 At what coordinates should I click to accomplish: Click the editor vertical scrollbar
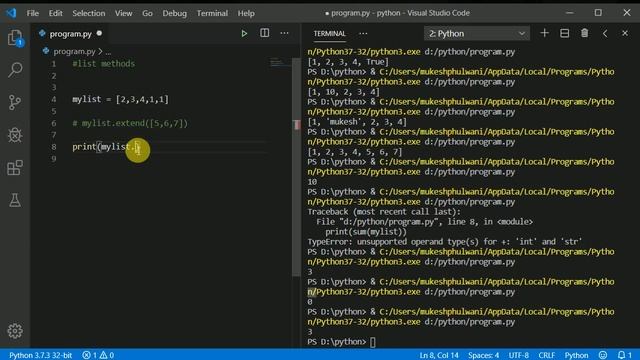[x=297, y=167]
